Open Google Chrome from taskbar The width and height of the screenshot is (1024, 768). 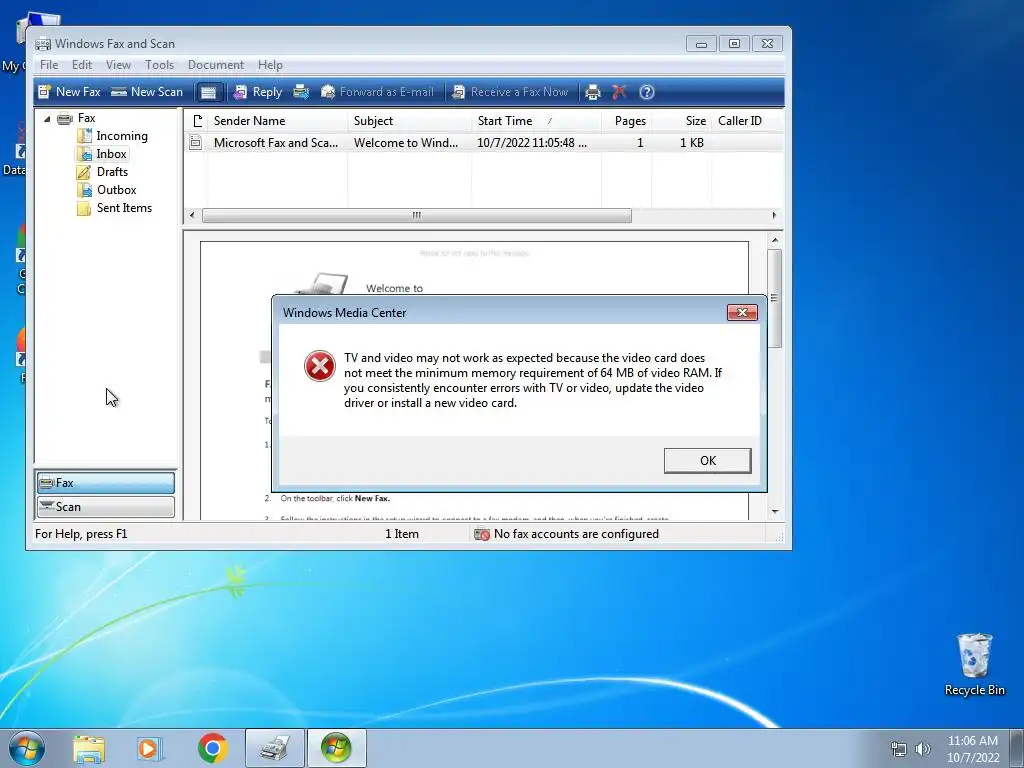pyautogui.click(x=212, y=748)
